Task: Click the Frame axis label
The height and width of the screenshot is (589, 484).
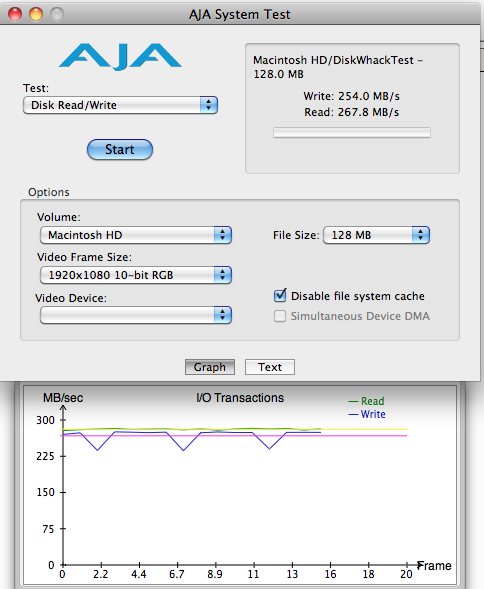Action: pyautogui.click(x=434, y=566)
